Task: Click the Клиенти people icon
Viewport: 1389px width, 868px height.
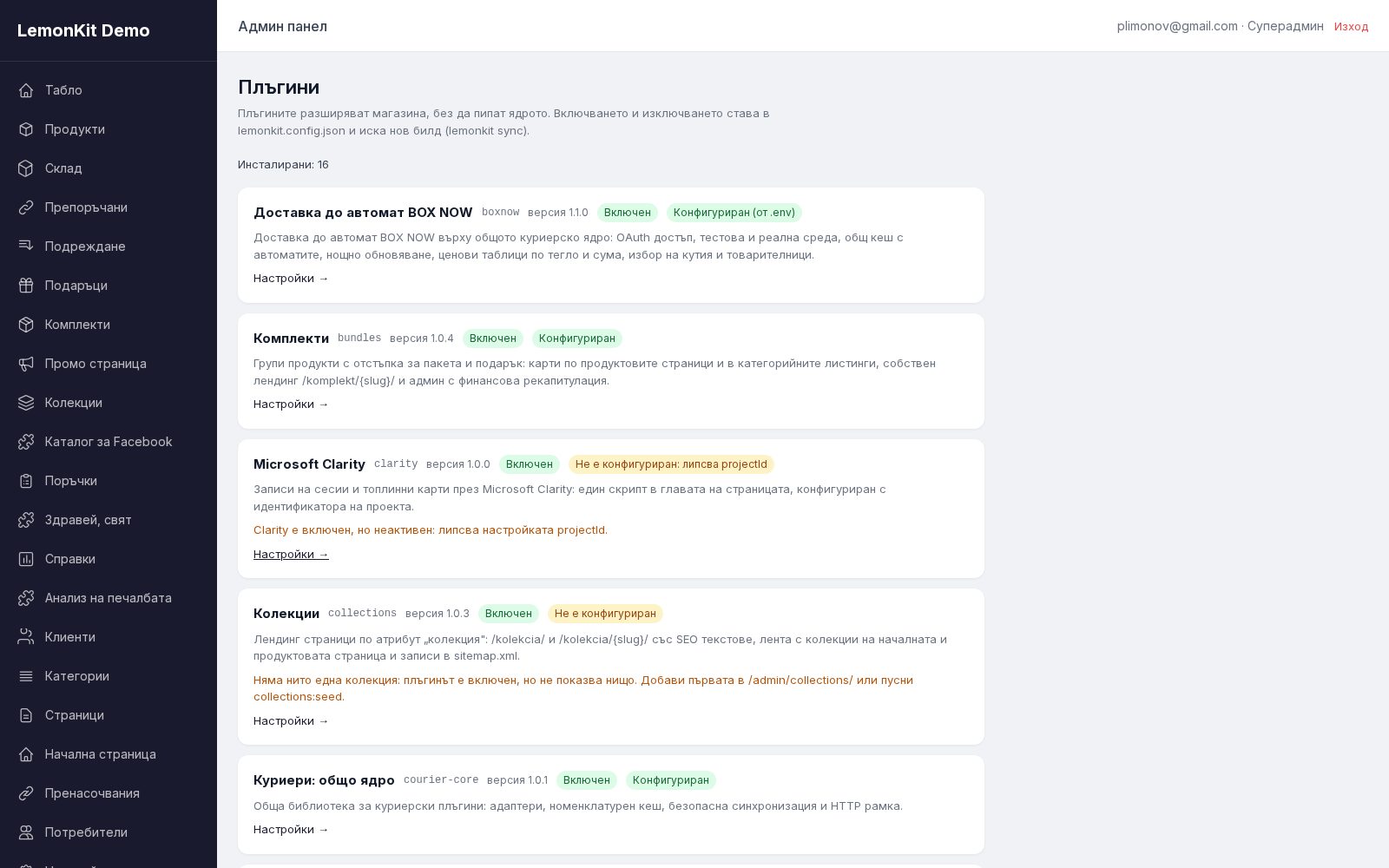Action: 26,637
